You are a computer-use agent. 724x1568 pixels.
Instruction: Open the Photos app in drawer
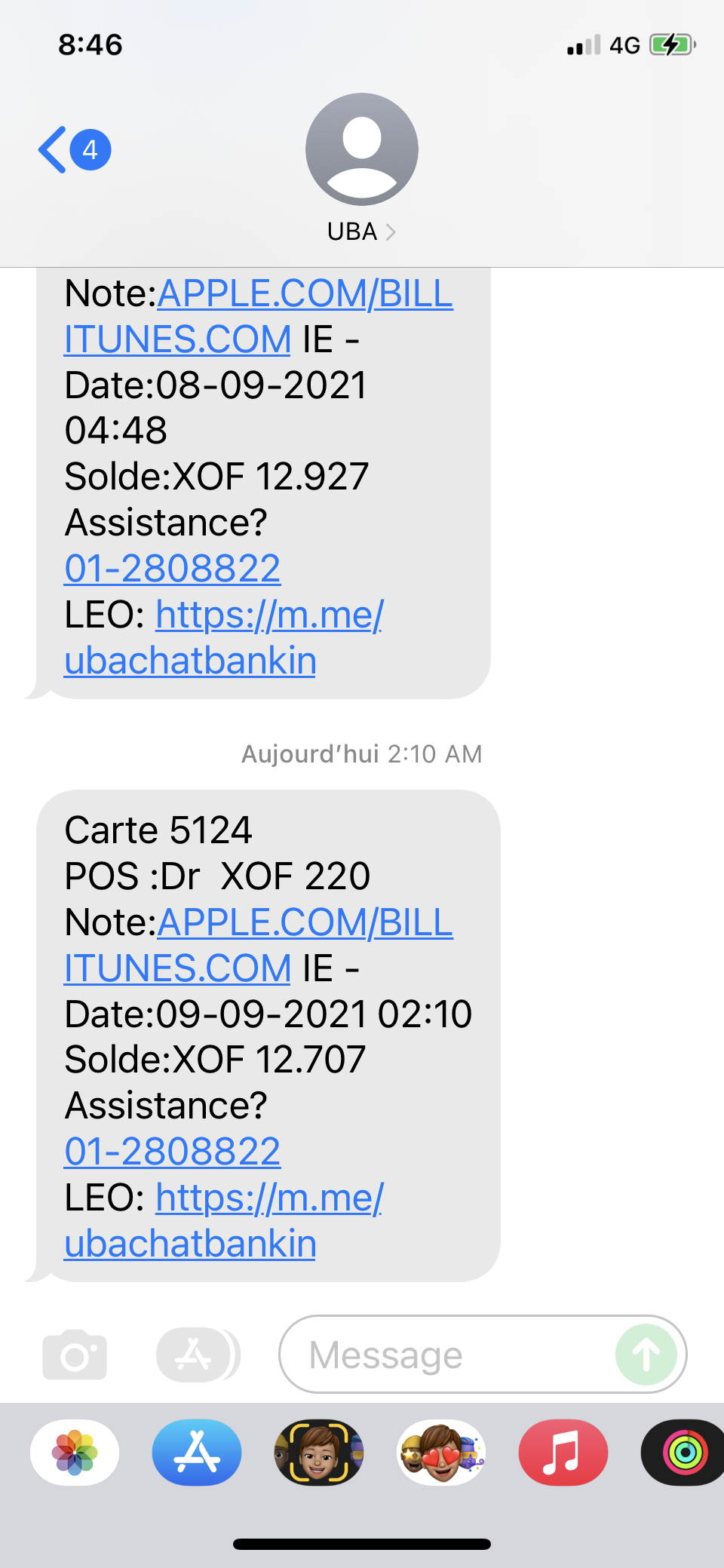coord(75,1453)
